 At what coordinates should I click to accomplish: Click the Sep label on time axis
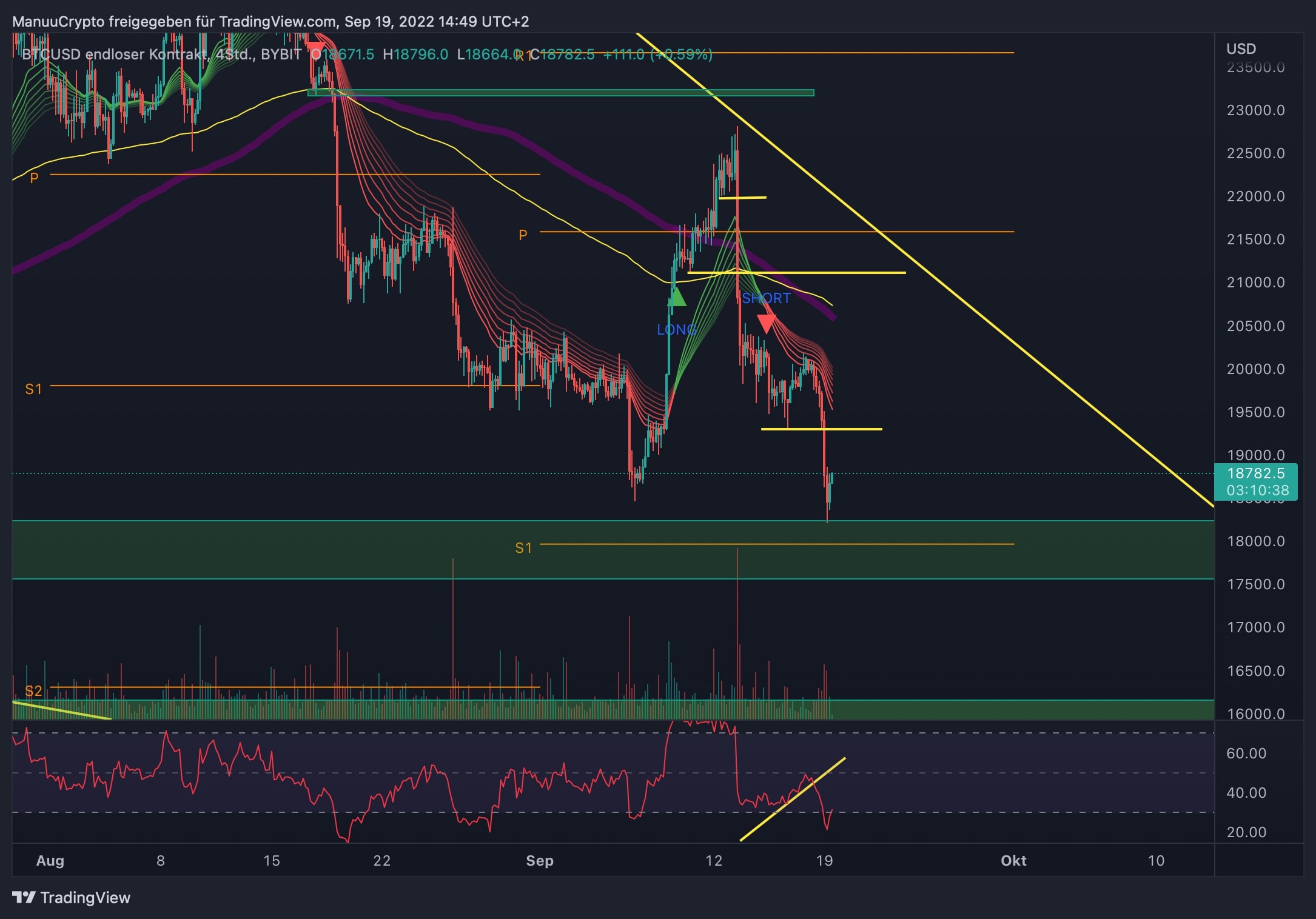tap(540, 861)
